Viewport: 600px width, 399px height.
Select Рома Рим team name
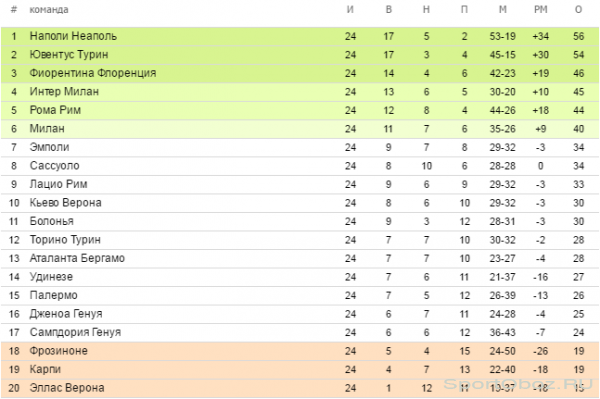(x=55, y=110)
